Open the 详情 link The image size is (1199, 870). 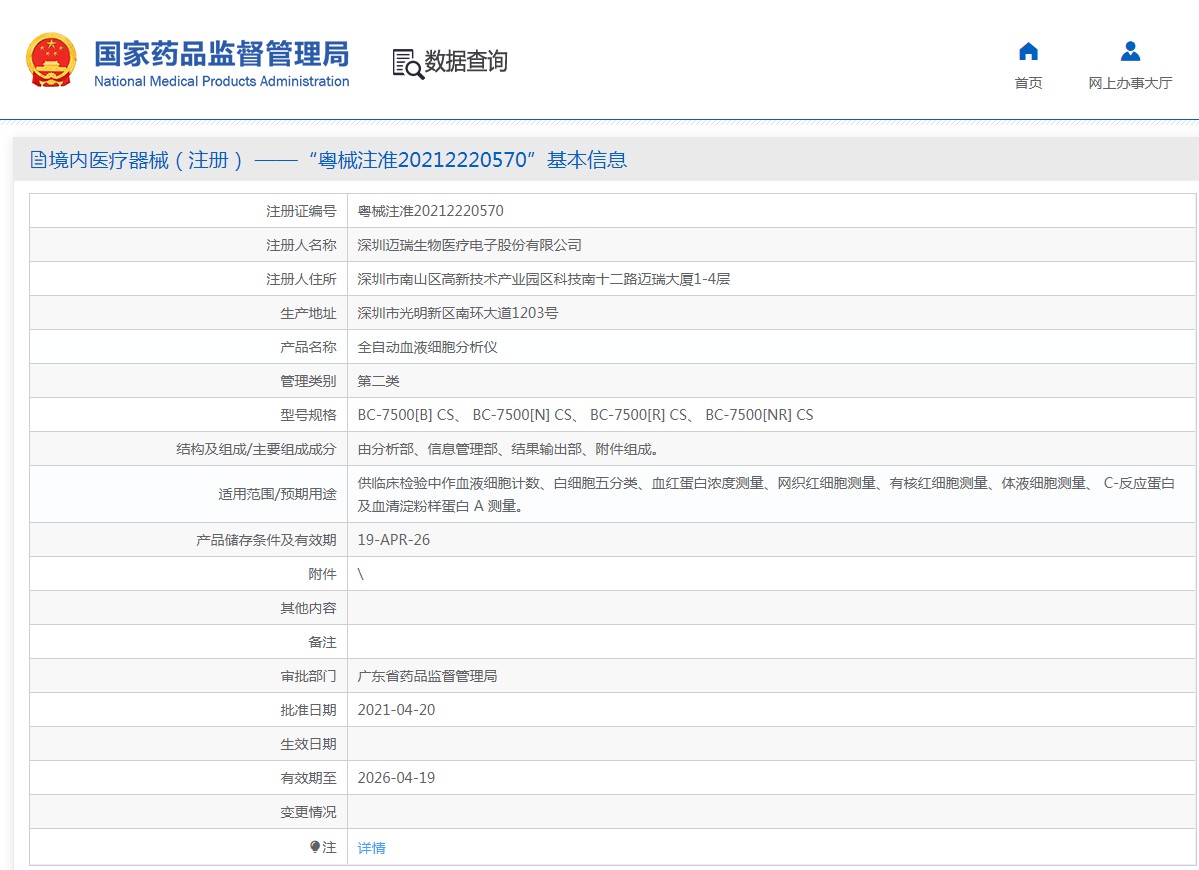coord(371,848)
